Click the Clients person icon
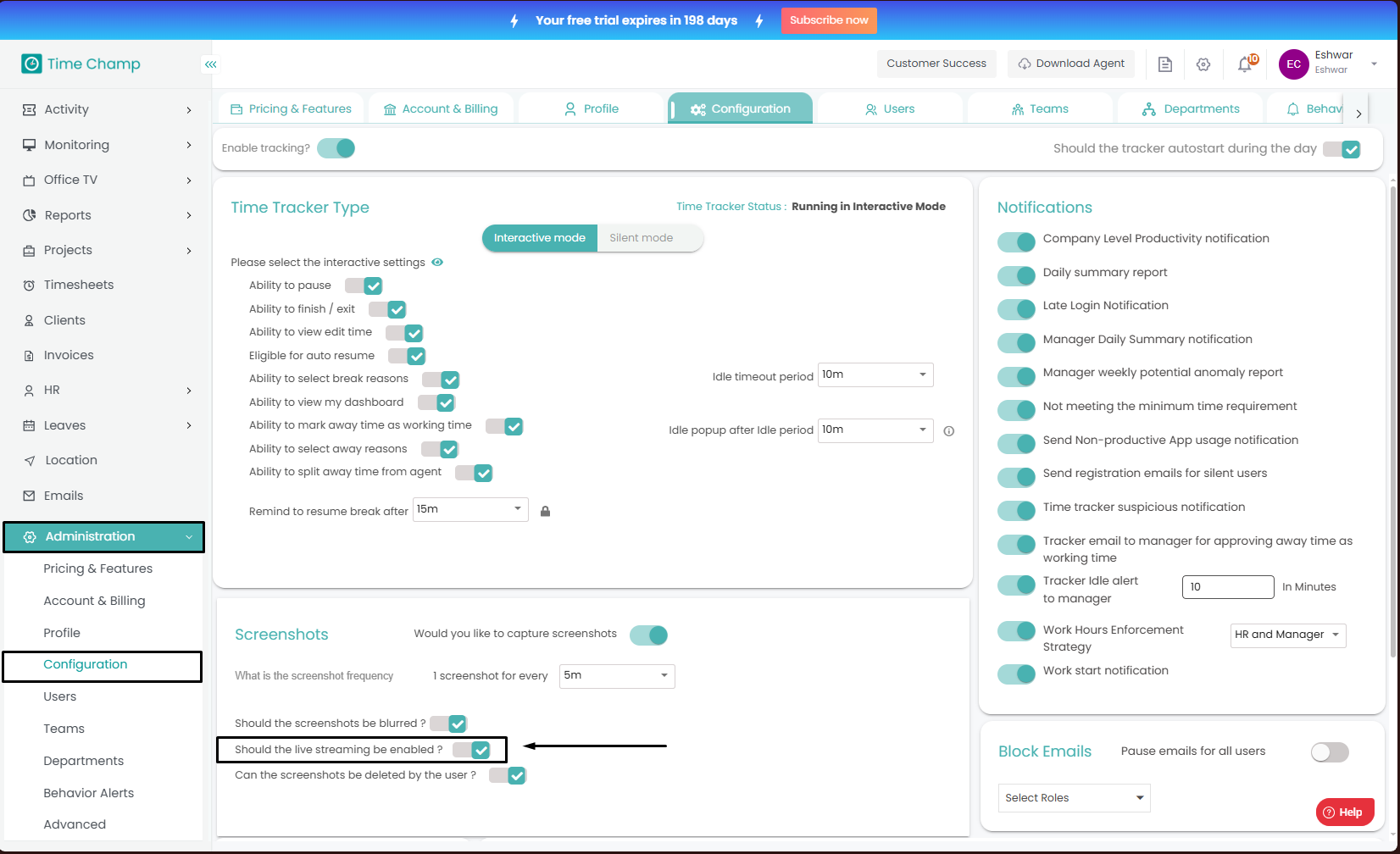Viewport: 1400px width, 854px height. (29, 320)
